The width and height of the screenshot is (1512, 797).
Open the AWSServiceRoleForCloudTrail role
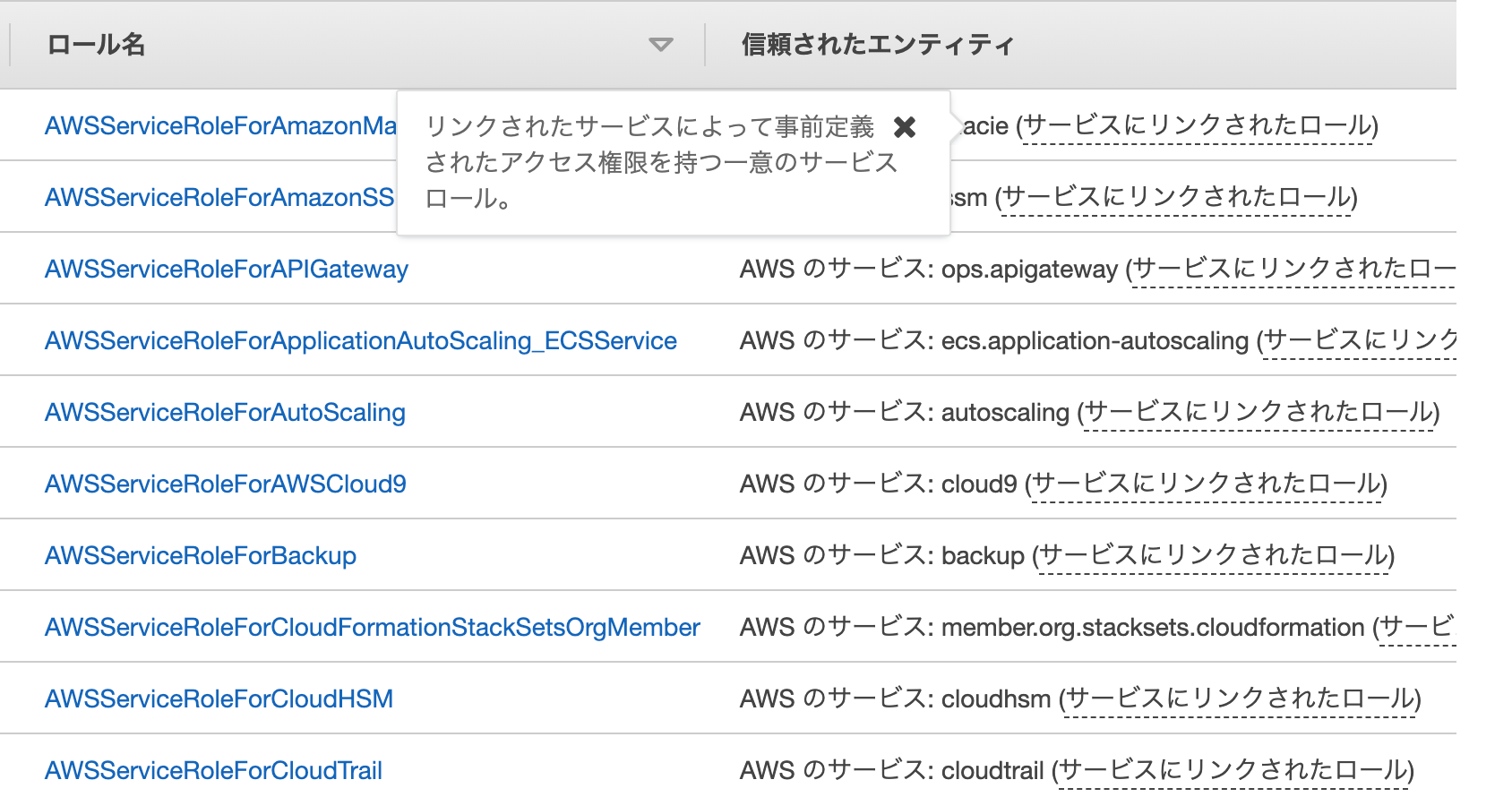click(213, 770)
